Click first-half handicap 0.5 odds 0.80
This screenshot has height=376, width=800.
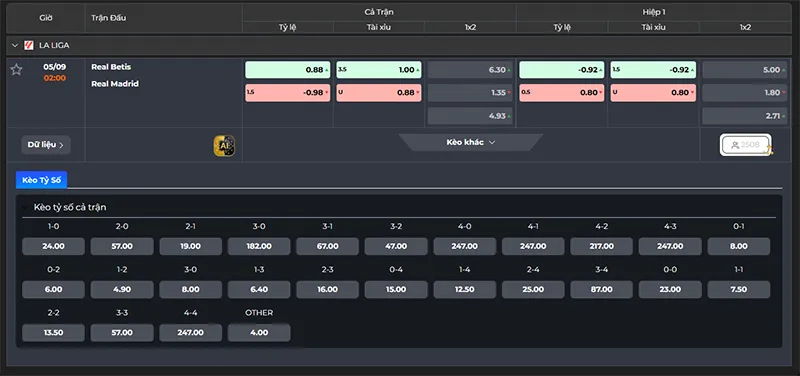562,93
